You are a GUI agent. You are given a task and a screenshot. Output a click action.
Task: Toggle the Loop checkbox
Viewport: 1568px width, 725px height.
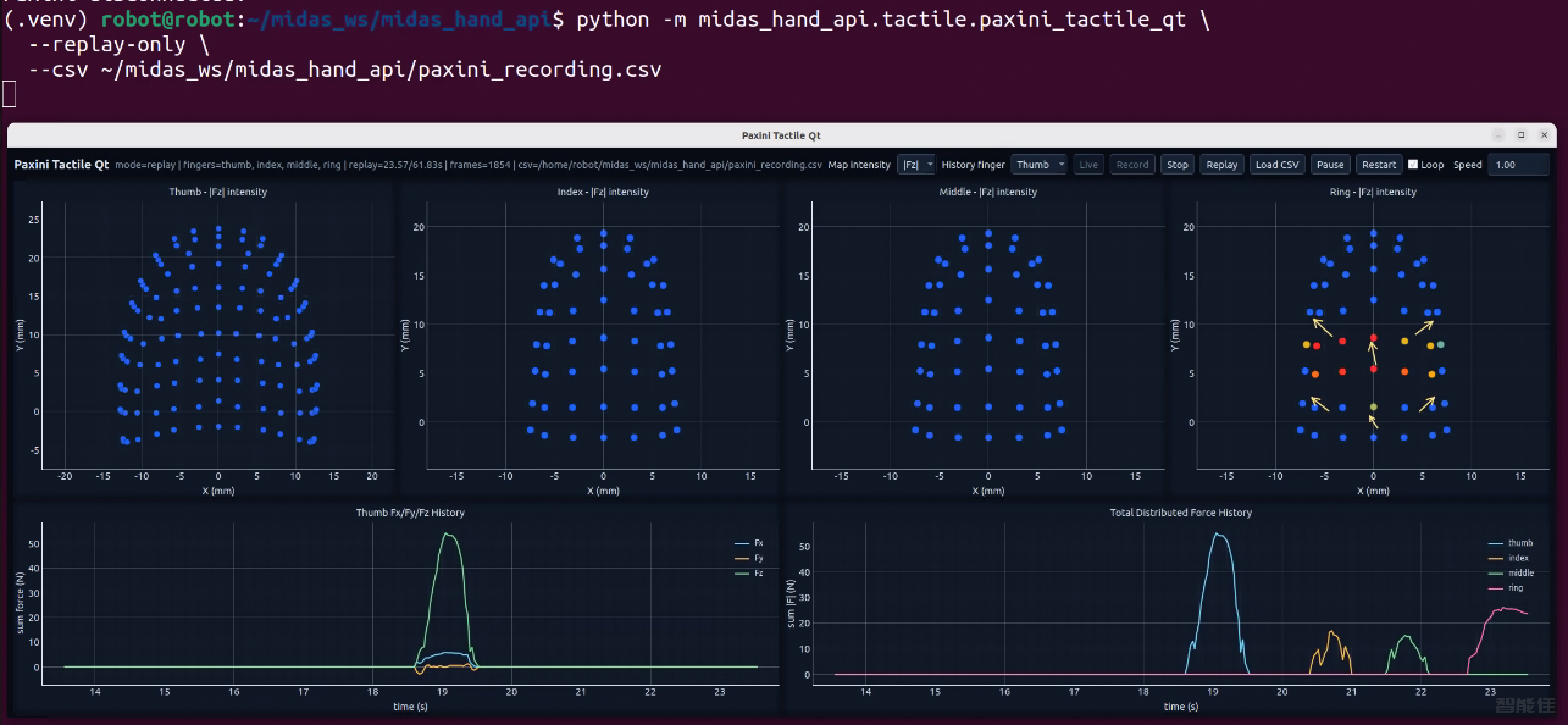1413,164
